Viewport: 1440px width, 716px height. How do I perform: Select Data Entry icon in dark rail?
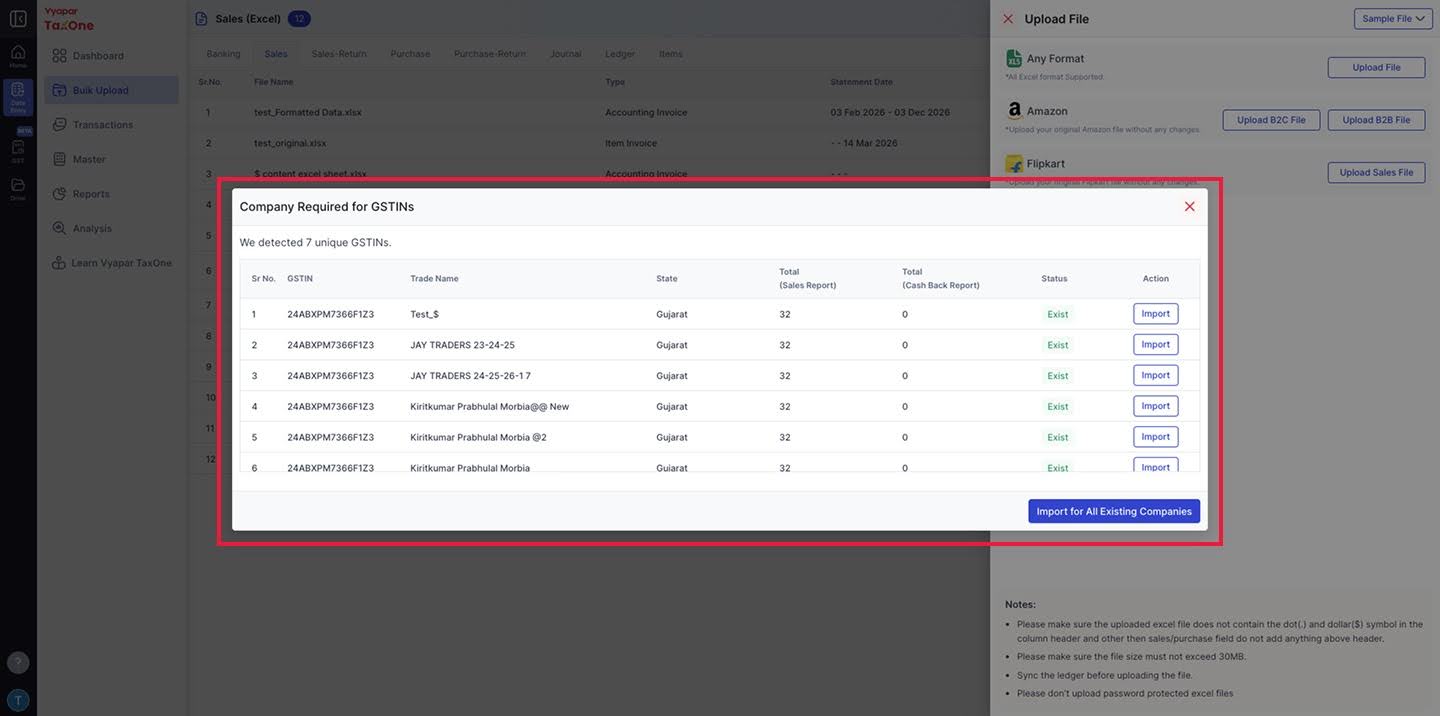pos(18,97)
